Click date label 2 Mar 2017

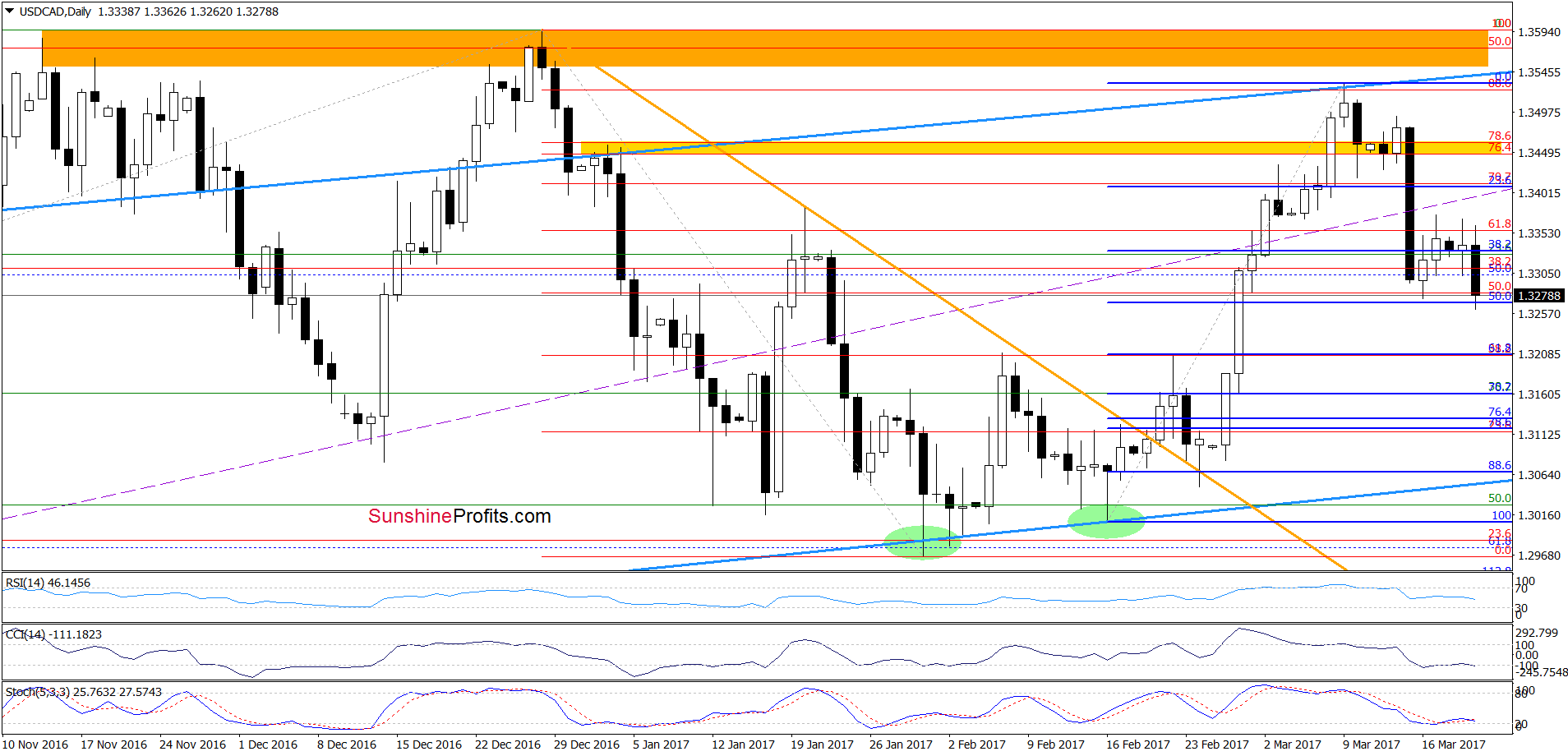pyautogui.click(x=1293, y=744)
